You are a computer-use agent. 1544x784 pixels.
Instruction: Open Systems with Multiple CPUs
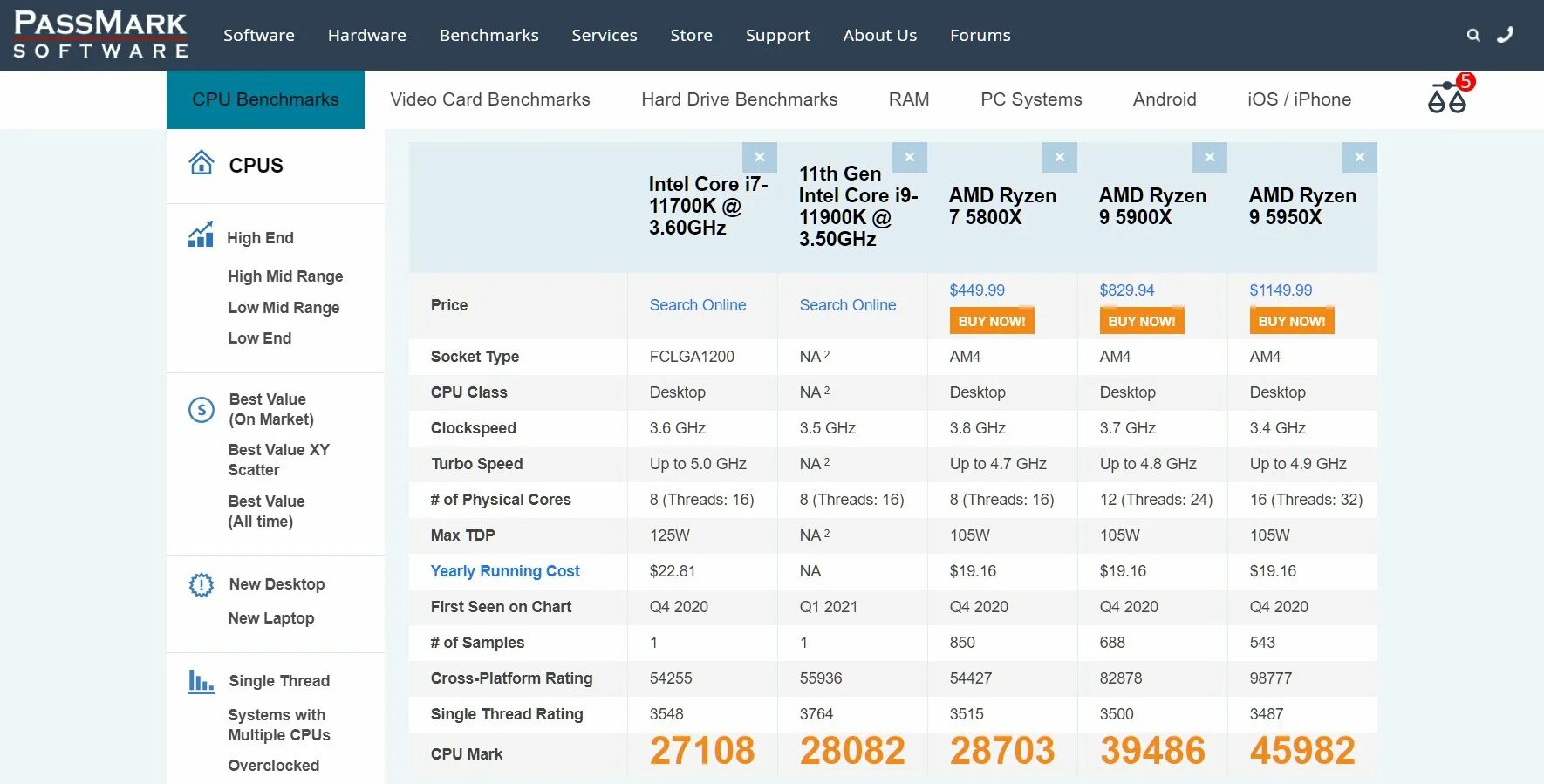coord(278,725)
